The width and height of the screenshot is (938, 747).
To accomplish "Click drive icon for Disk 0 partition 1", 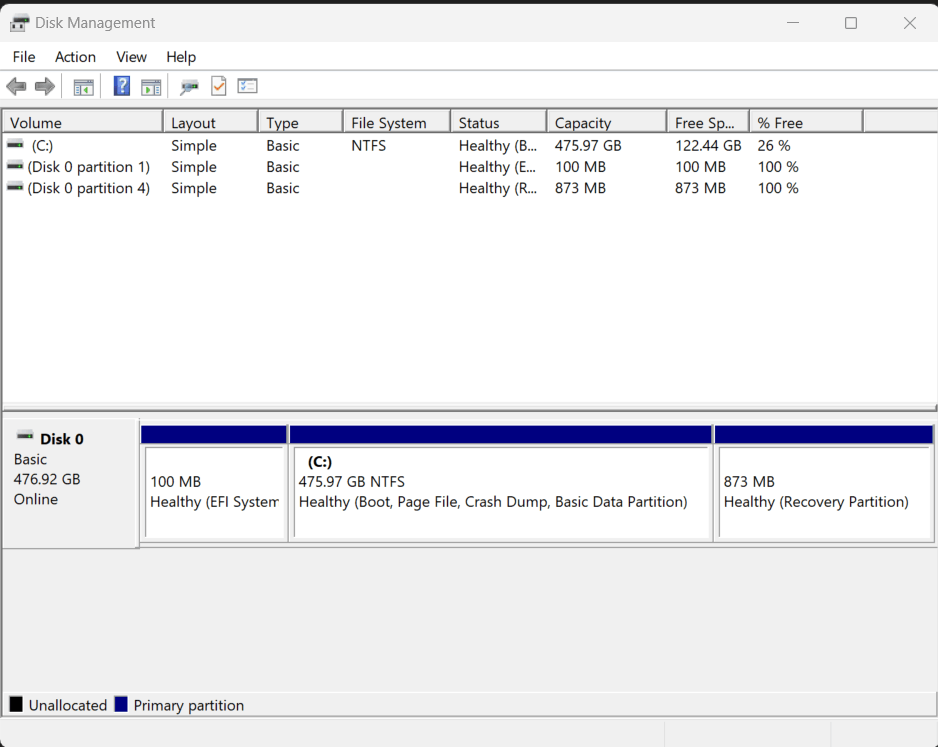I will click(15, 166).
